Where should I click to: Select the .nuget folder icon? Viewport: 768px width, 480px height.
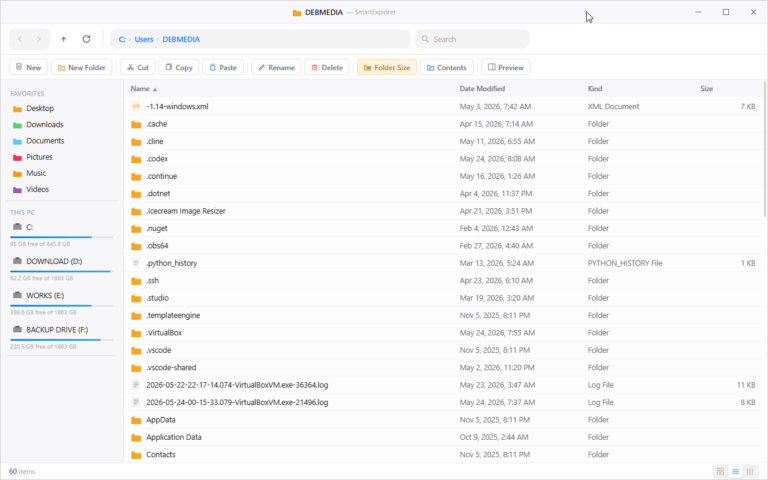[x=136, y=229]
